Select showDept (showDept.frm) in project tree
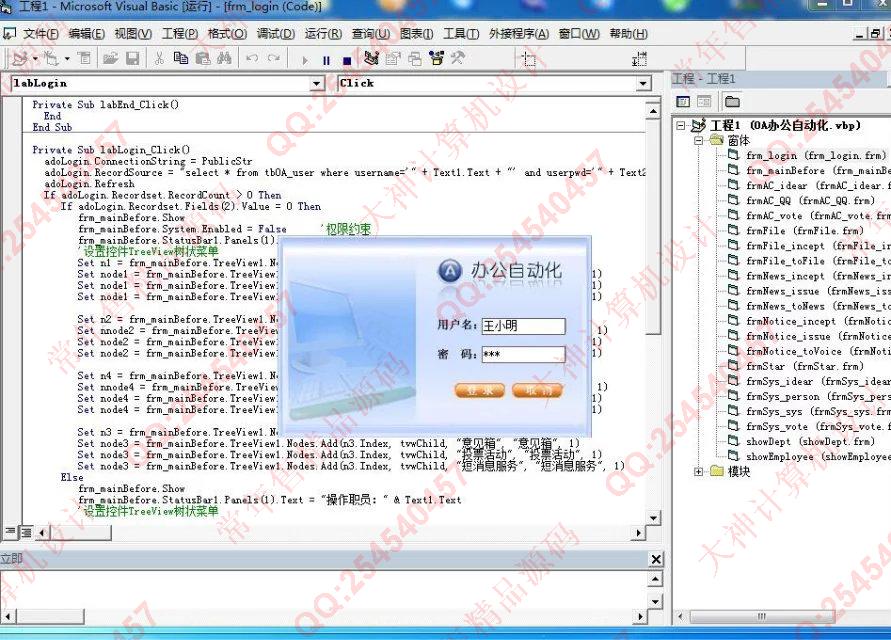 click(810, 442)
